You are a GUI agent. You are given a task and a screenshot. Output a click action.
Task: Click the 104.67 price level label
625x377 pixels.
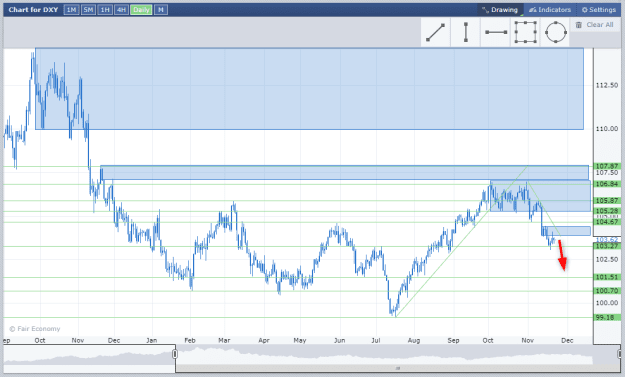tap(607, 222)
